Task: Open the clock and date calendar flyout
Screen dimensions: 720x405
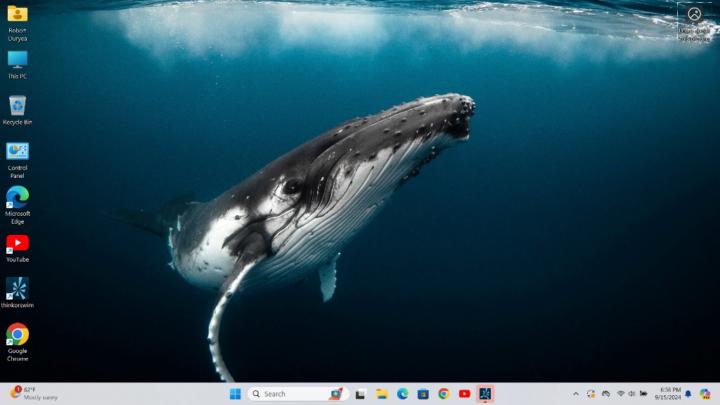Action: (670, 394)
